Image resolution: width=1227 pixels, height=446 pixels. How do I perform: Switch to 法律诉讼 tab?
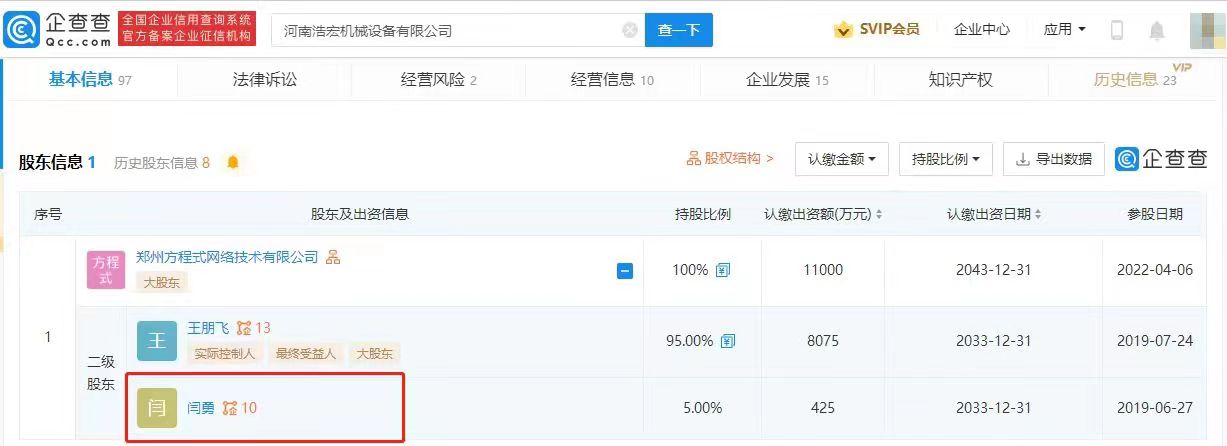264,80
